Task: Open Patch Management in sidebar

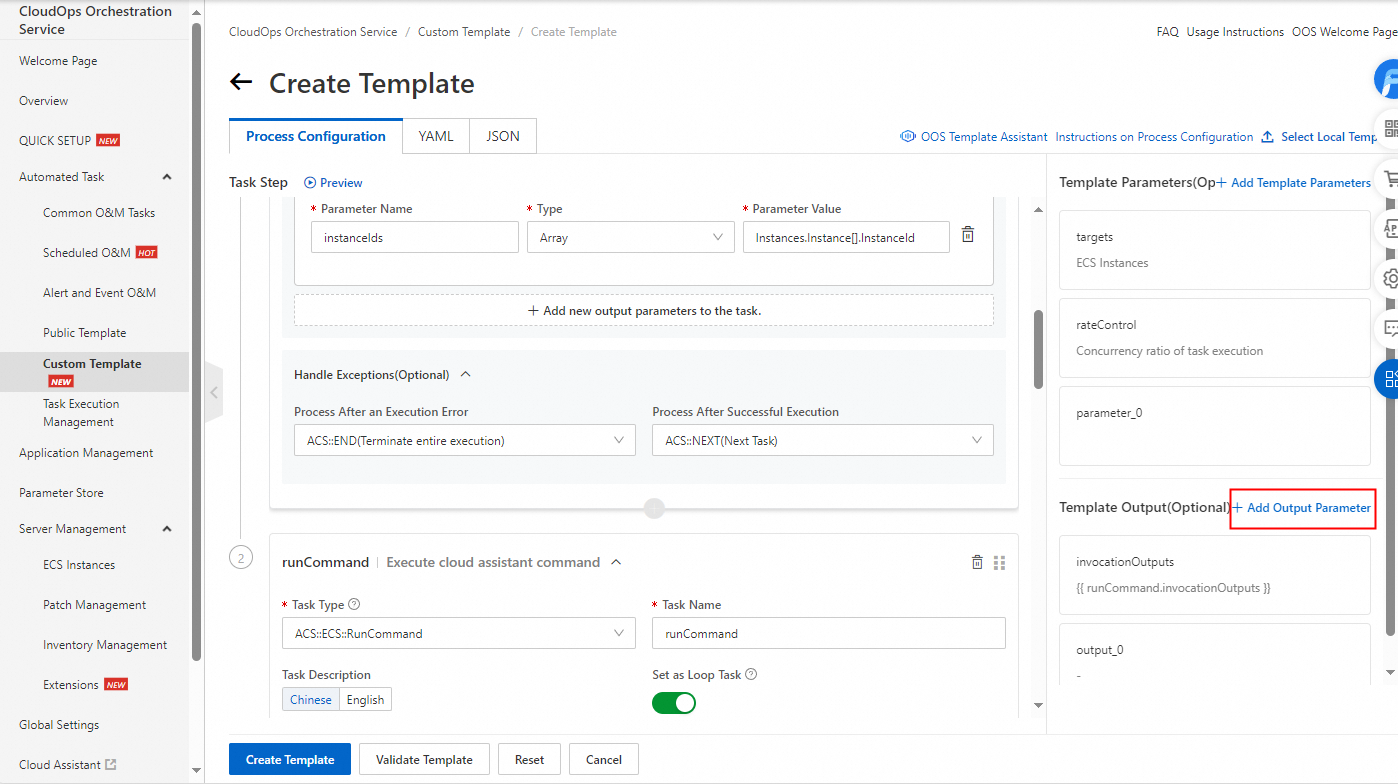Action: tap(94, 605)
